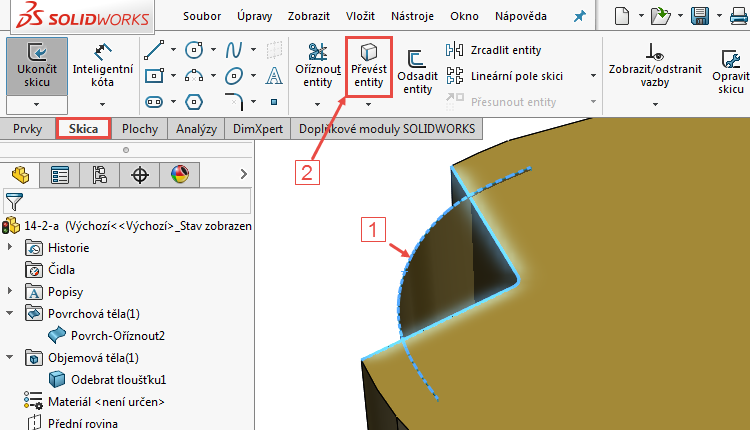Click the Převést entity convert tool

click(368, 66)
